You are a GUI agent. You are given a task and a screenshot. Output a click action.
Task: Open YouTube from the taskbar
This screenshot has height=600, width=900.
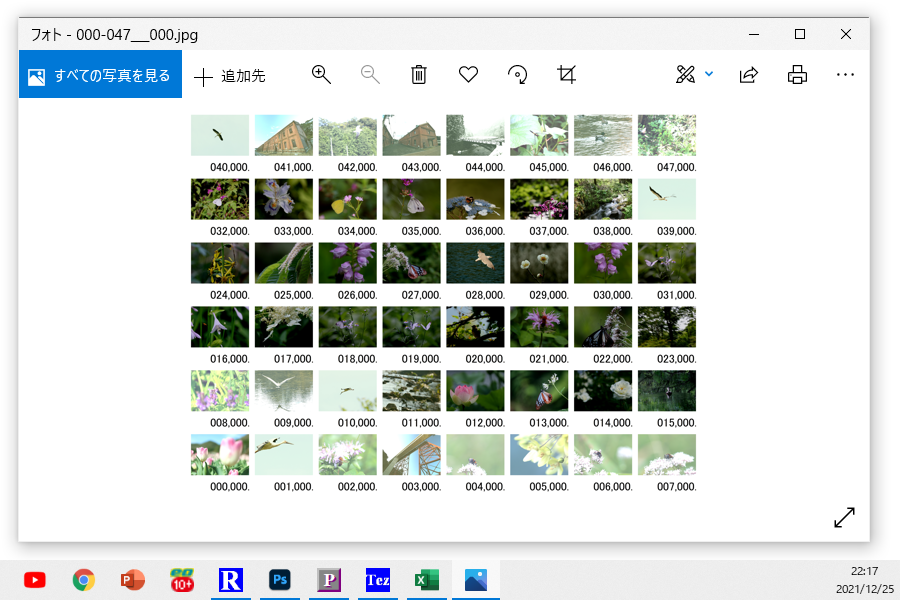point(35,580)
